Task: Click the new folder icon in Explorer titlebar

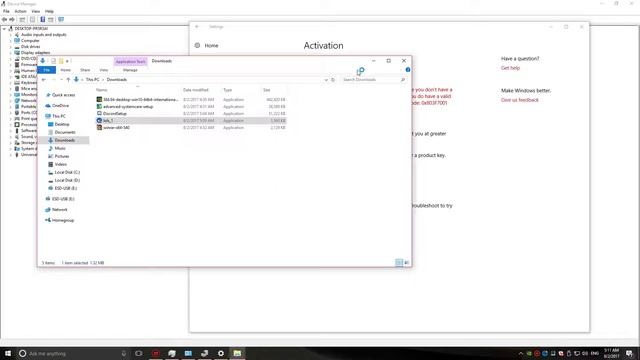Action: click(x=61, y=61)
